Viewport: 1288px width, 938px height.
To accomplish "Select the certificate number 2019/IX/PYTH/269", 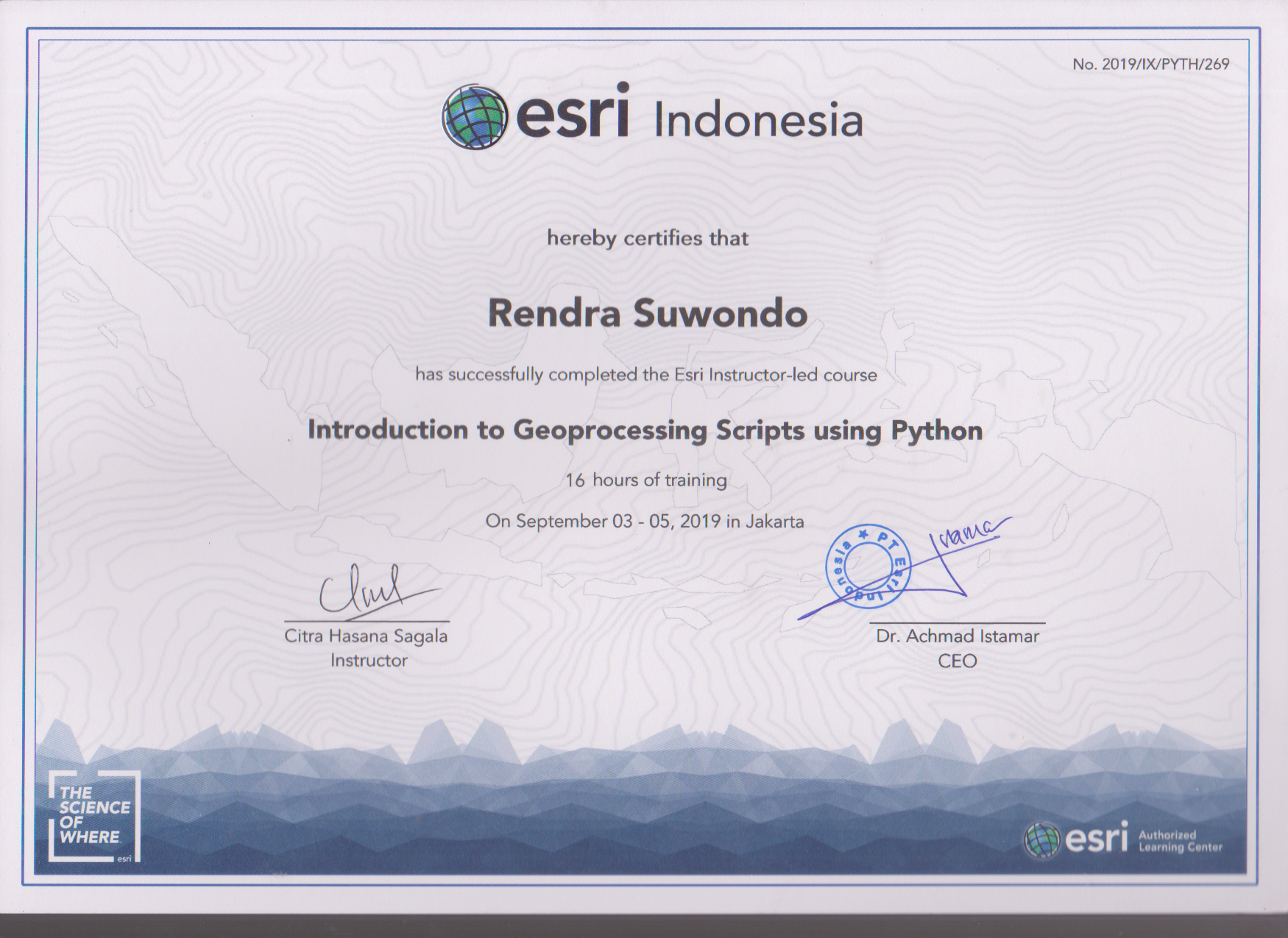I will tap(1150, 64).
